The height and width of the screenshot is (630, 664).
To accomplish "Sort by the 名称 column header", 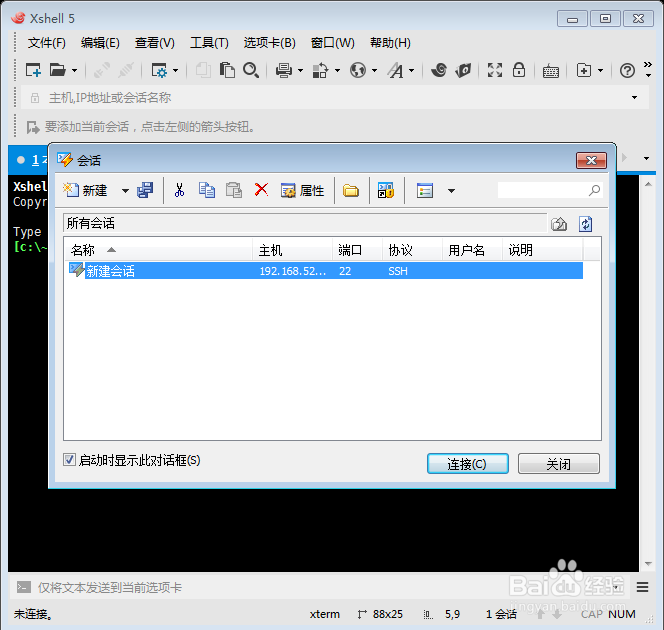I will coord(158,250).
